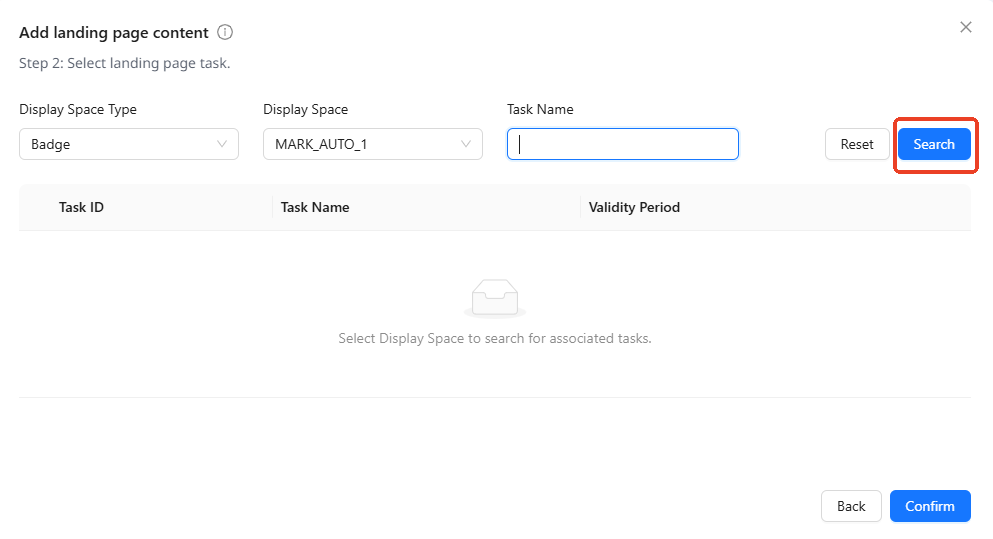This screenshot has width=993, height=539.
Task: Click the chevron arrow in the MARK_AUTO_1 dropdown
Action: tap(466, 144)
